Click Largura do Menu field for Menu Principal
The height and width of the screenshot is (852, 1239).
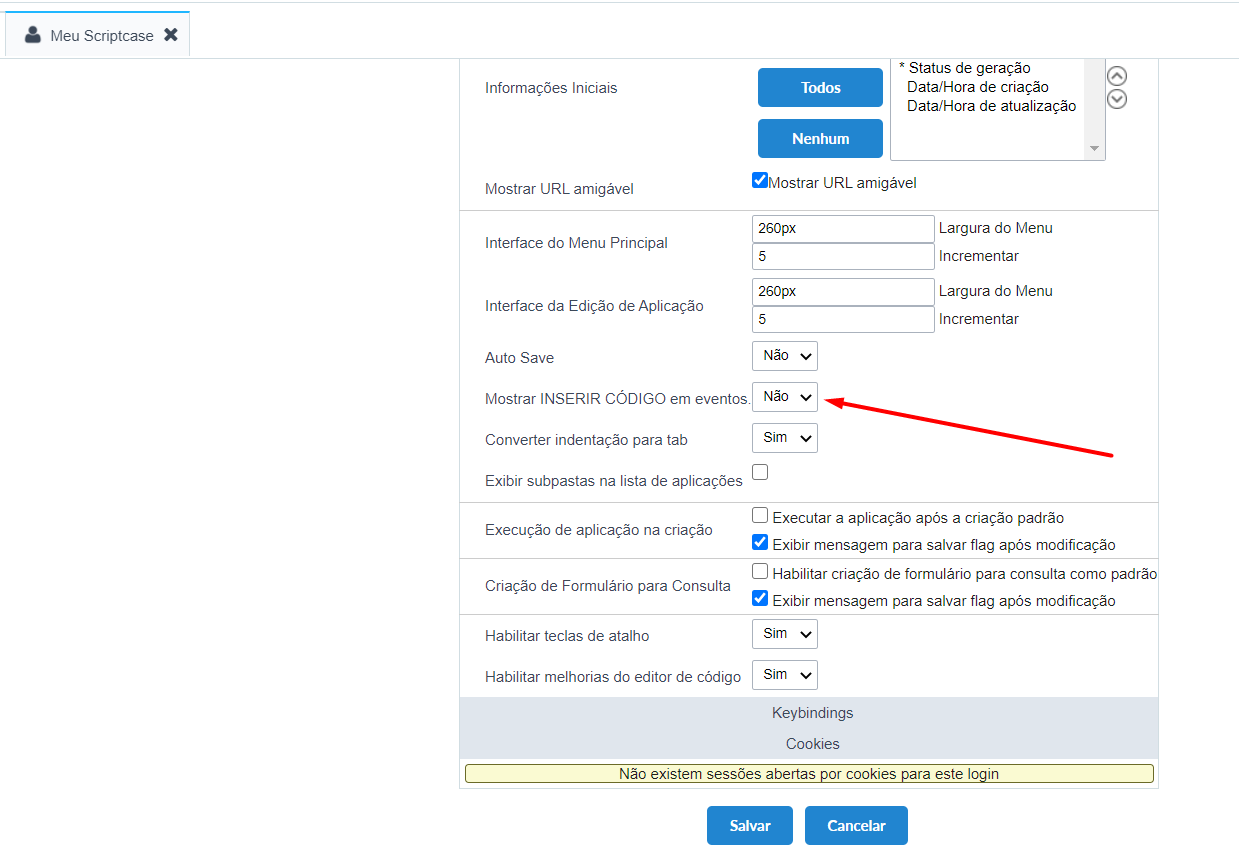[x=843, y=228]
